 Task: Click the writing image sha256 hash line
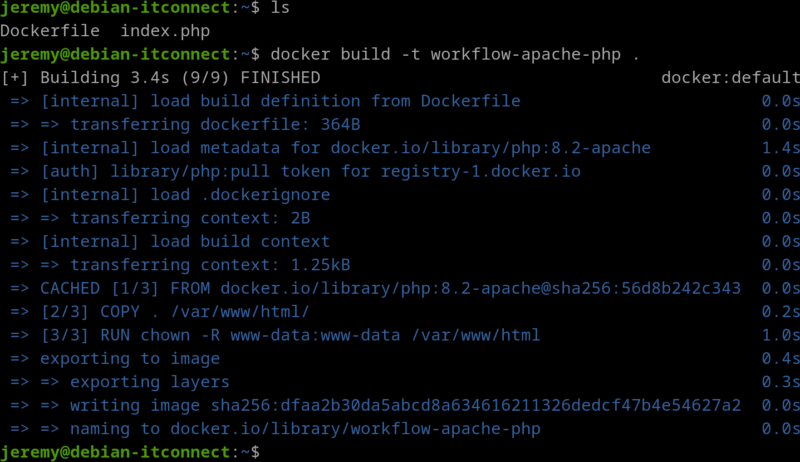coord(390,405)
